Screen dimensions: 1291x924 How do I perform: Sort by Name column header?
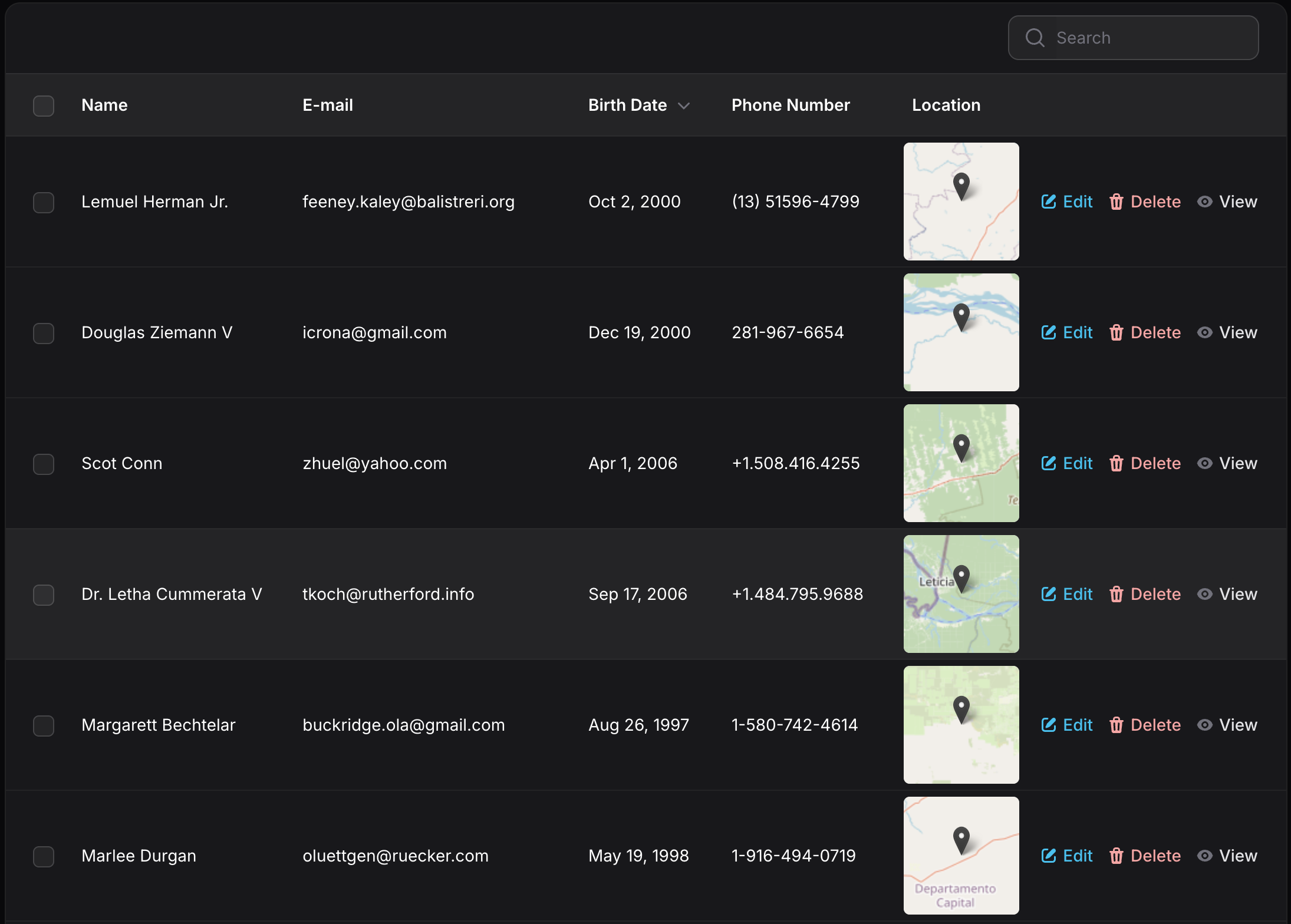click(x=104, y=105)
